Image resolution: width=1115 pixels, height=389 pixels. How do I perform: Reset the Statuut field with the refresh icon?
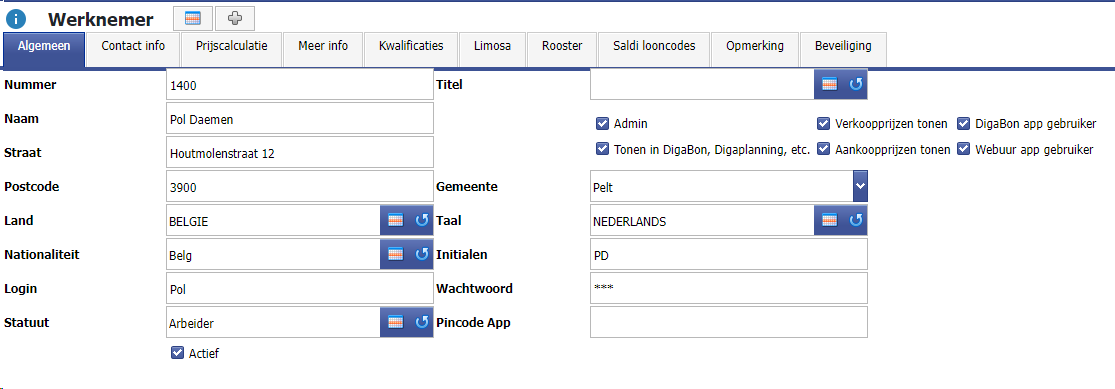pos(422,323)
